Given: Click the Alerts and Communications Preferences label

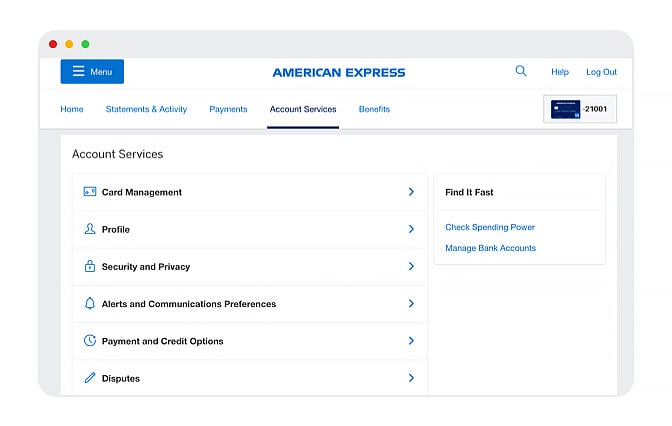Looking at the screenshot, I should (x=189, y=304).
